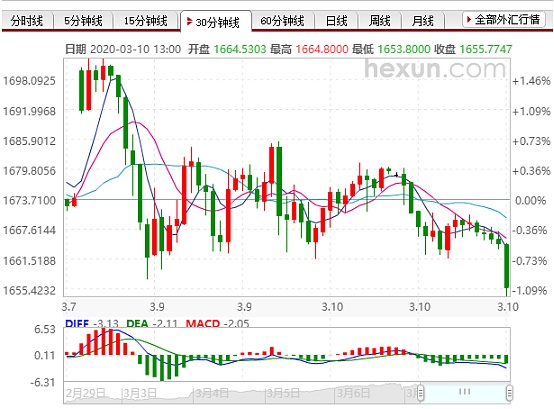
Task: Click the hexun.com watermark logo
Action: (435, 69)
